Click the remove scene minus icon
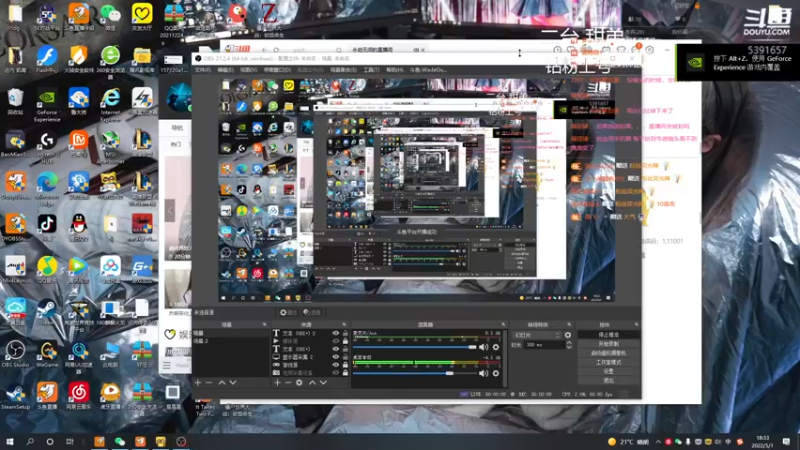 209,383
